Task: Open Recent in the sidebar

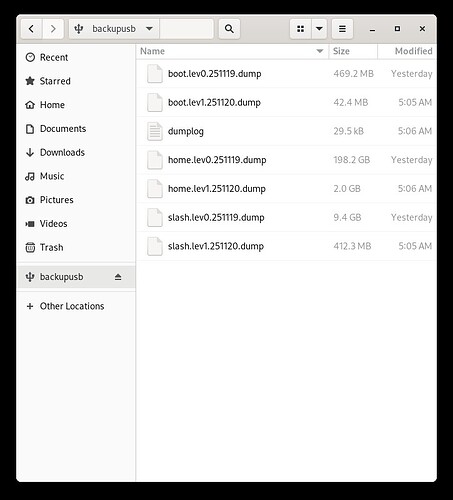Action: pyautogui.click(x=76, y=57)
